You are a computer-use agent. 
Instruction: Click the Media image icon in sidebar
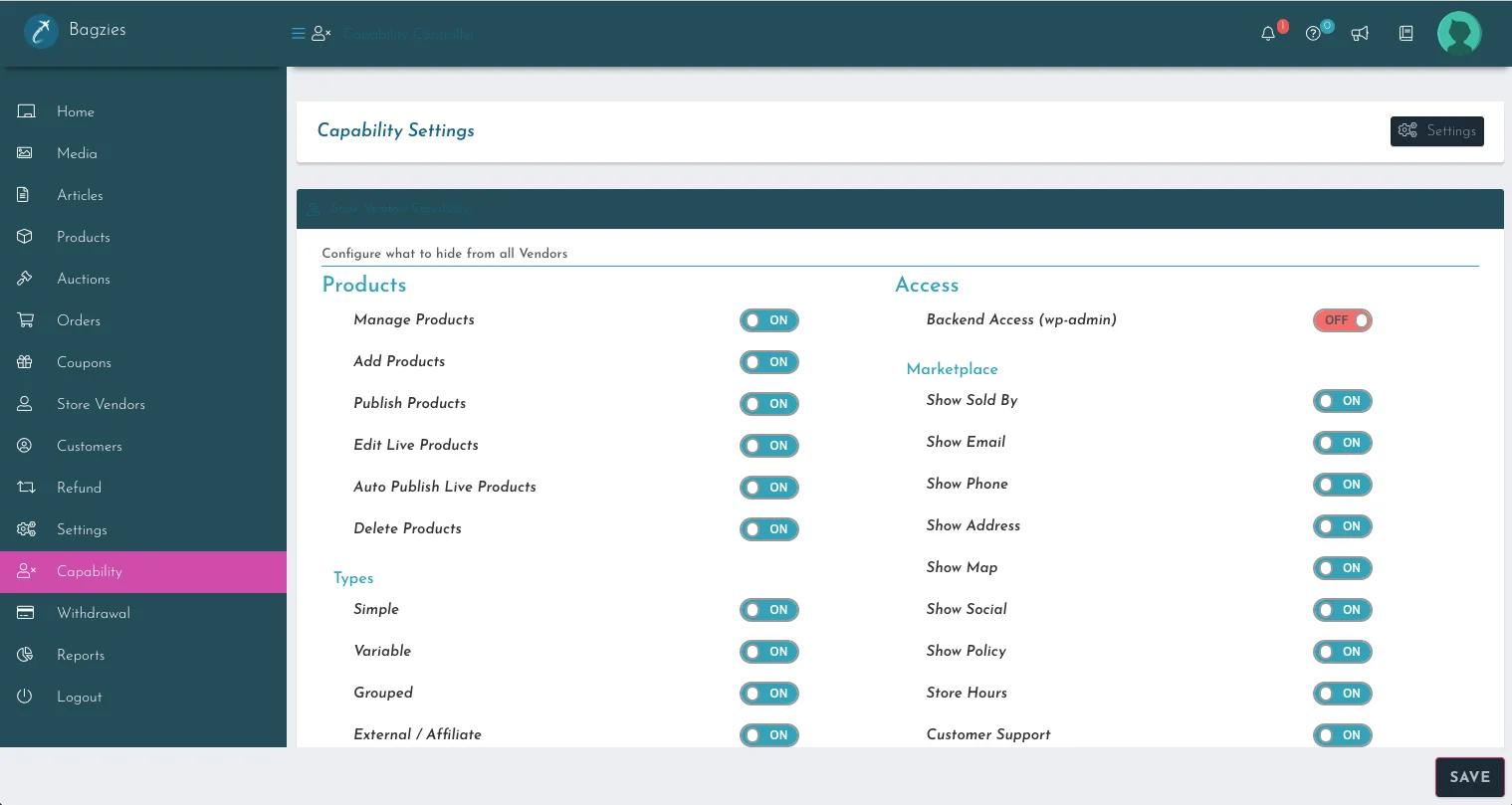pyautogui.click(x=25, y=153)
